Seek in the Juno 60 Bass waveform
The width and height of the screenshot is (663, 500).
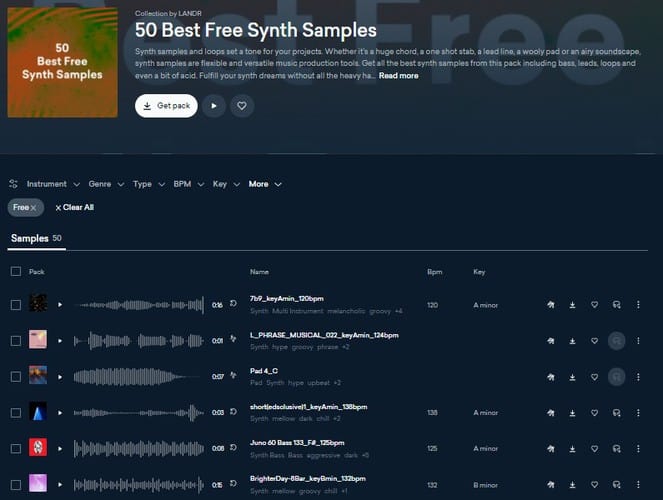click(x=139, y=448)
